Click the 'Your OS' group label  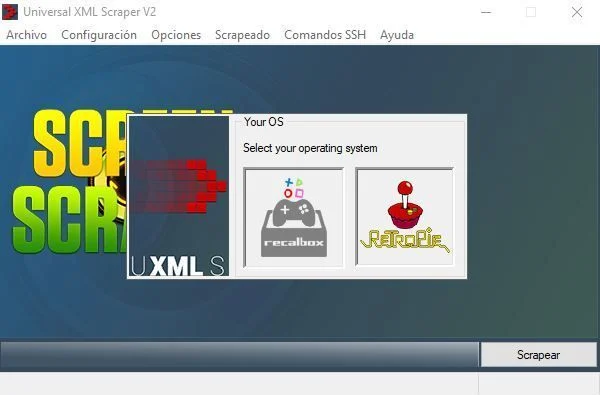(264, 122)
